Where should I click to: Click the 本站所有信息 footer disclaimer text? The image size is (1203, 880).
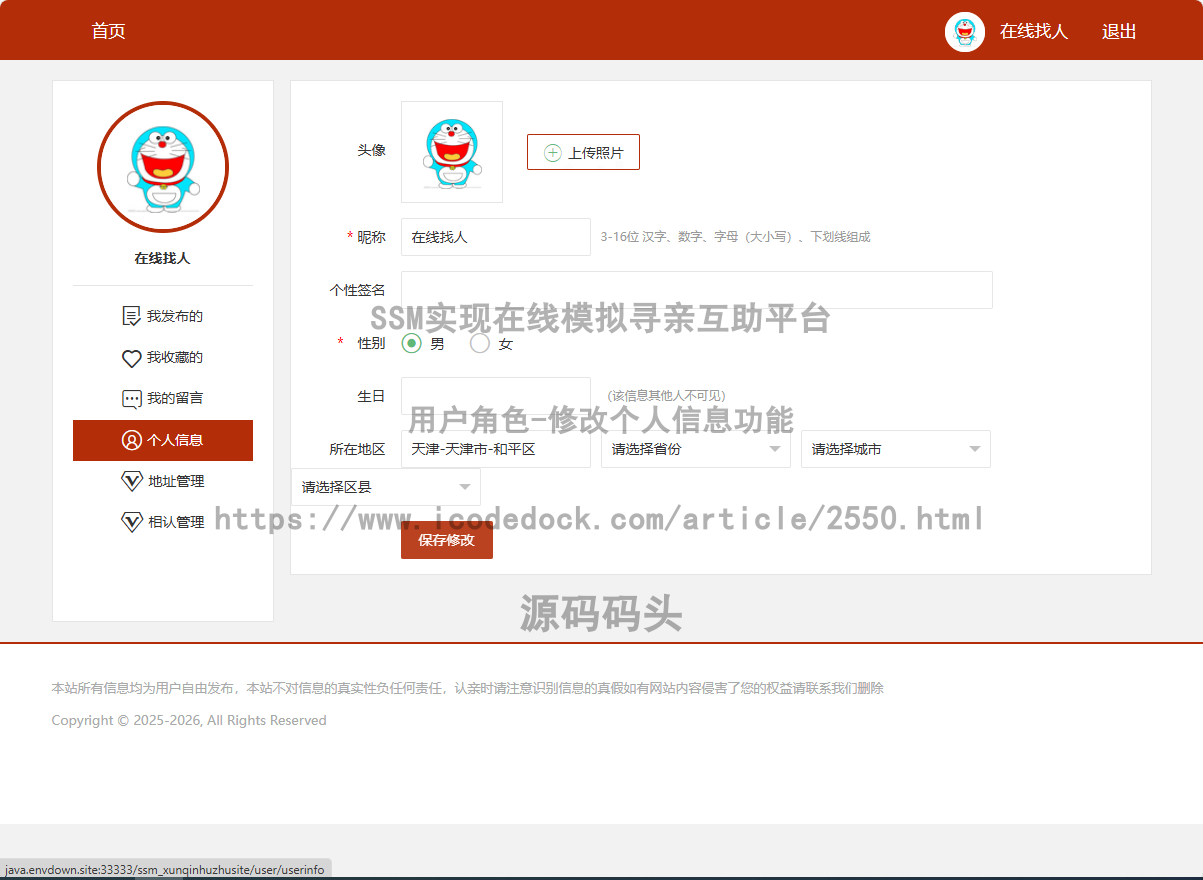point(467,688)
